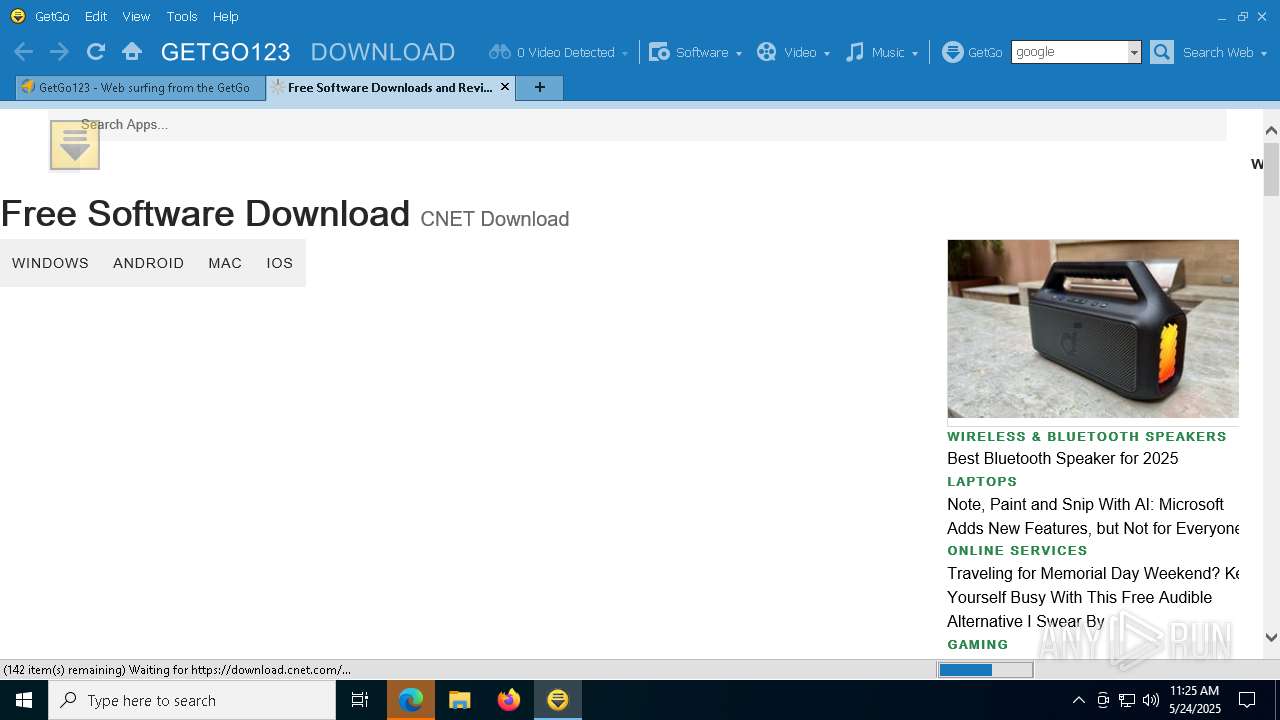Expand the Video dropdown arrow
The image size is (1280, 720).
point(827,53)
